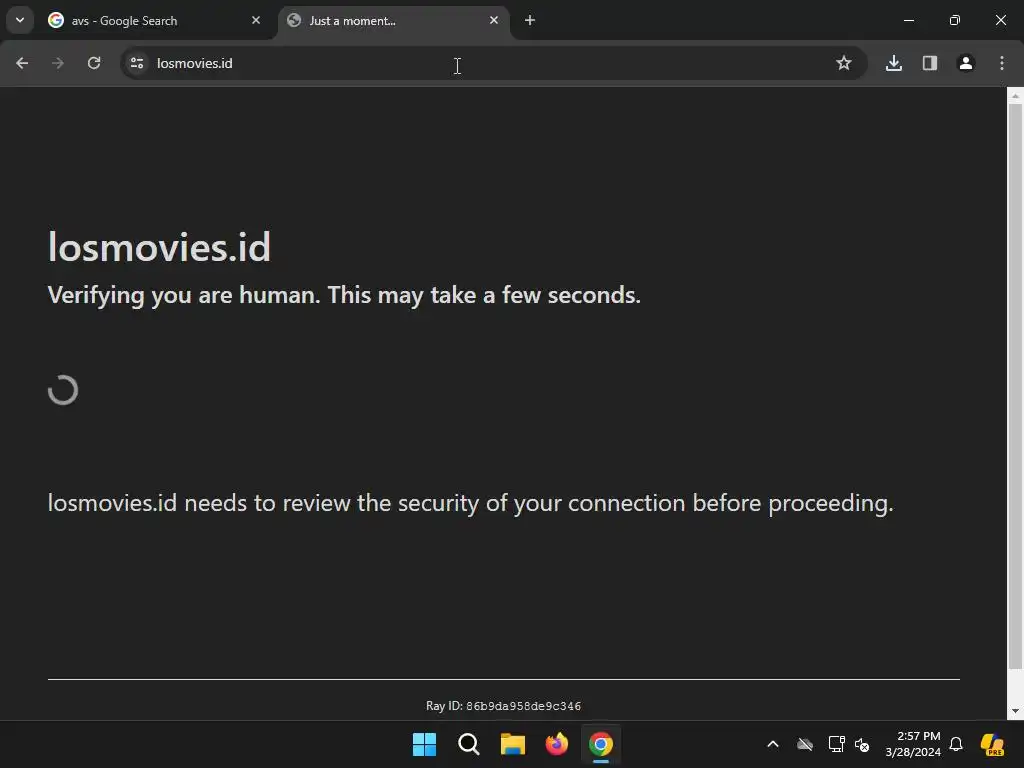The height and width of the screenshot is (768, 1024).
Task: Click the losmovies.id page heading
Action: tap(159, 247)
